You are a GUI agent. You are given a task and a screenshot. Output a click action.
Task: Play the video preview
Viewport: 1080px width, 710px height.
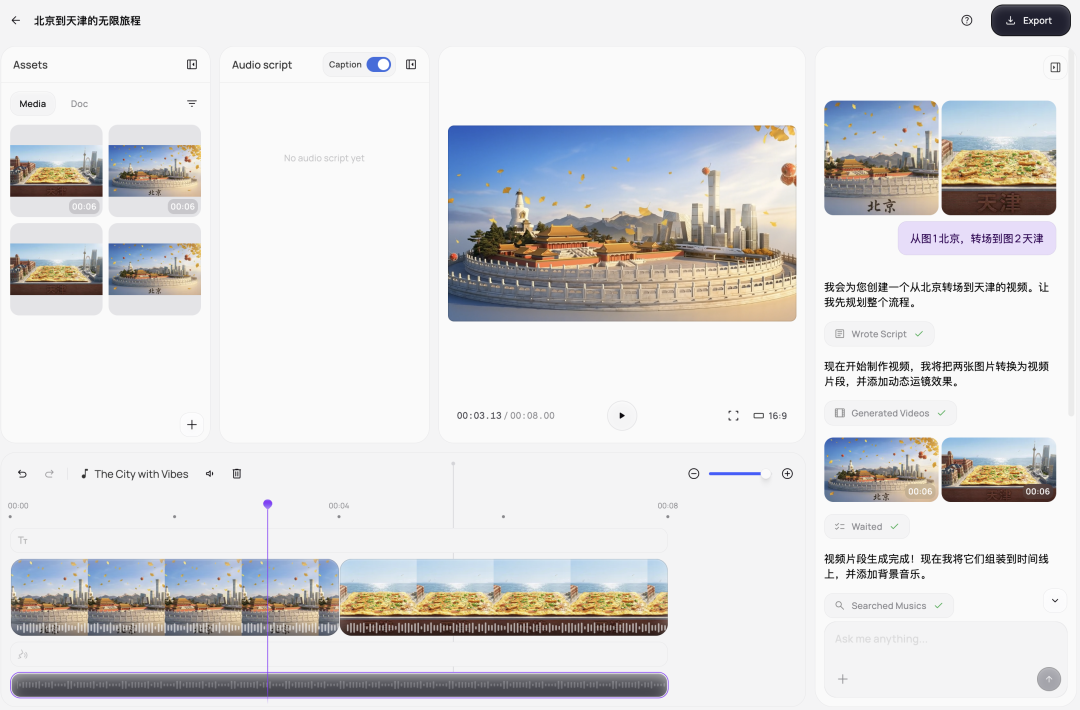622,416
